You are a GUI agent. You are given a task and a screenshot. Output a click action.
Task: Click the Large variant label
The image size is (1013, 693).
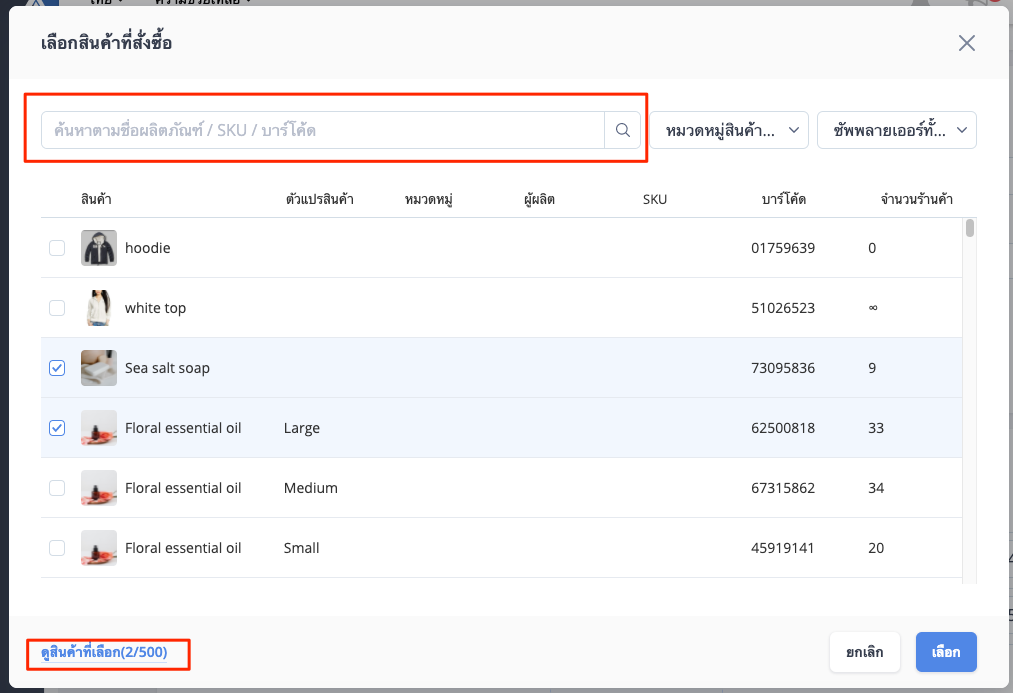302,428
